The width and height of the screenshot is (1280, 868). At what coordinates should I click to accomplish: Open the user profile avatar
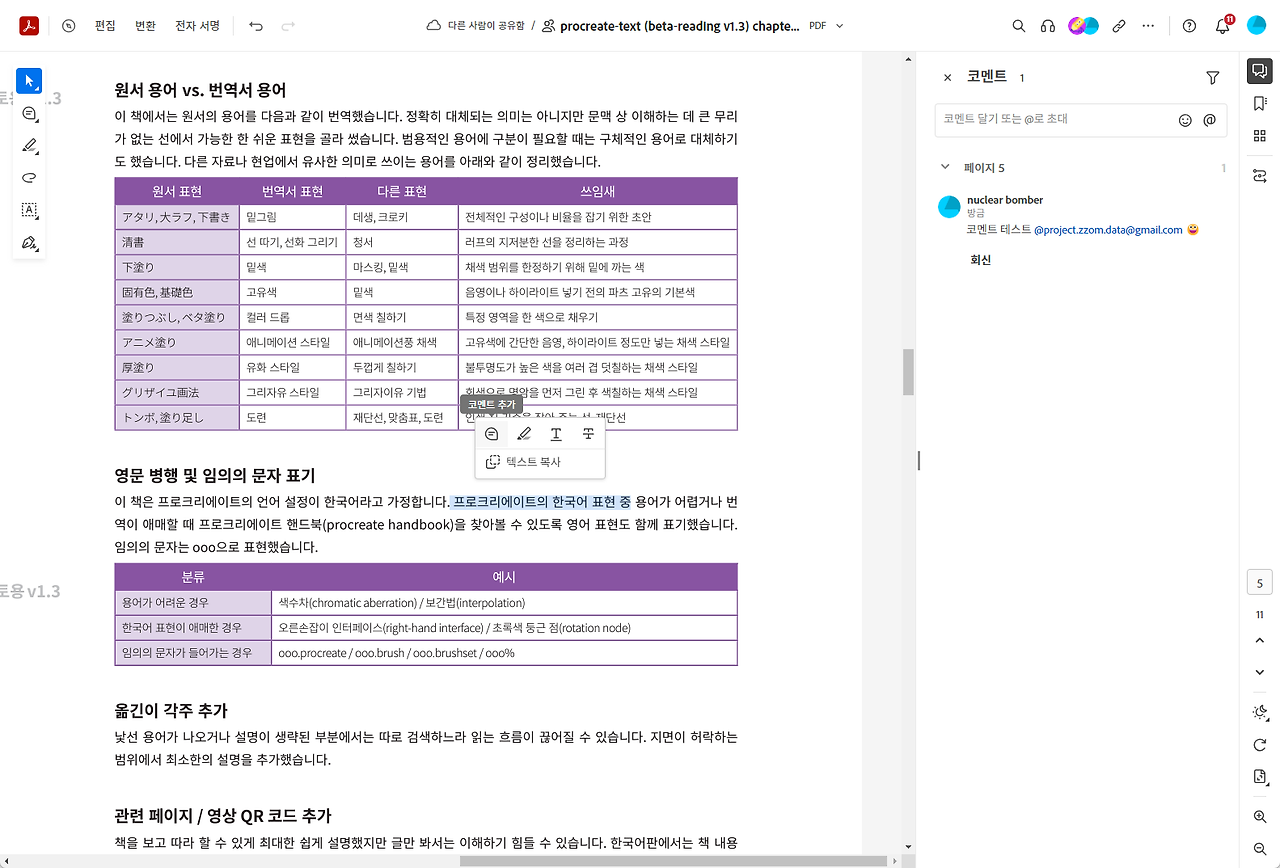tap(1257, 26)
